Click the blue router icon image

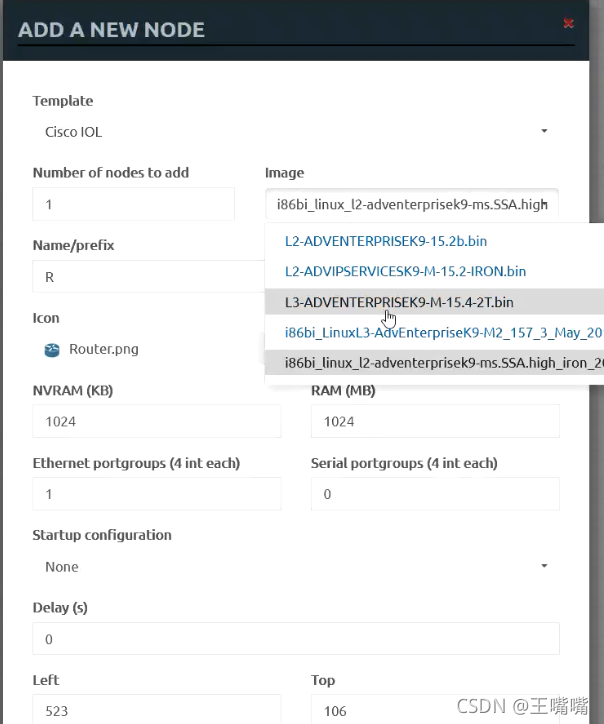click(52, 350)
